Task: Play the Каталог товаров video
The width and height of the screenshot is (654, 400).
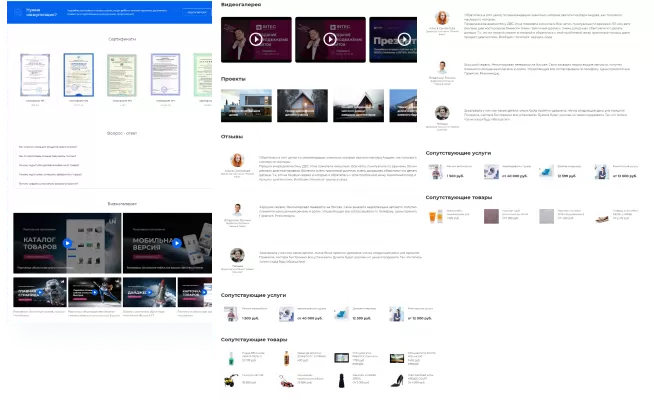Action: (x=67, y=243)
